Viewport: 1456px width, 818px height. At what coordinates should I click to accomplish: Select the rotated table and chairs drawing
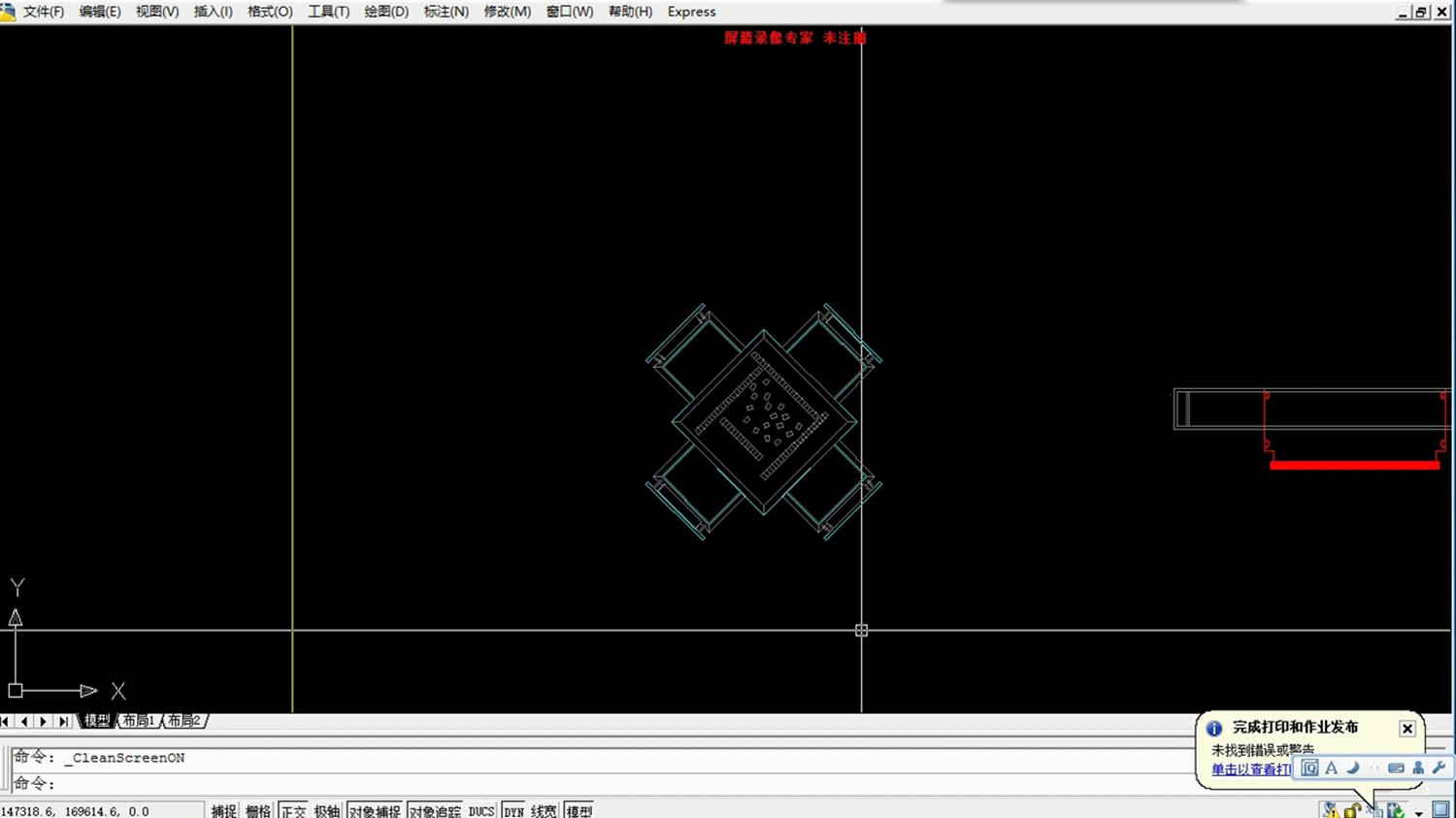764,422
